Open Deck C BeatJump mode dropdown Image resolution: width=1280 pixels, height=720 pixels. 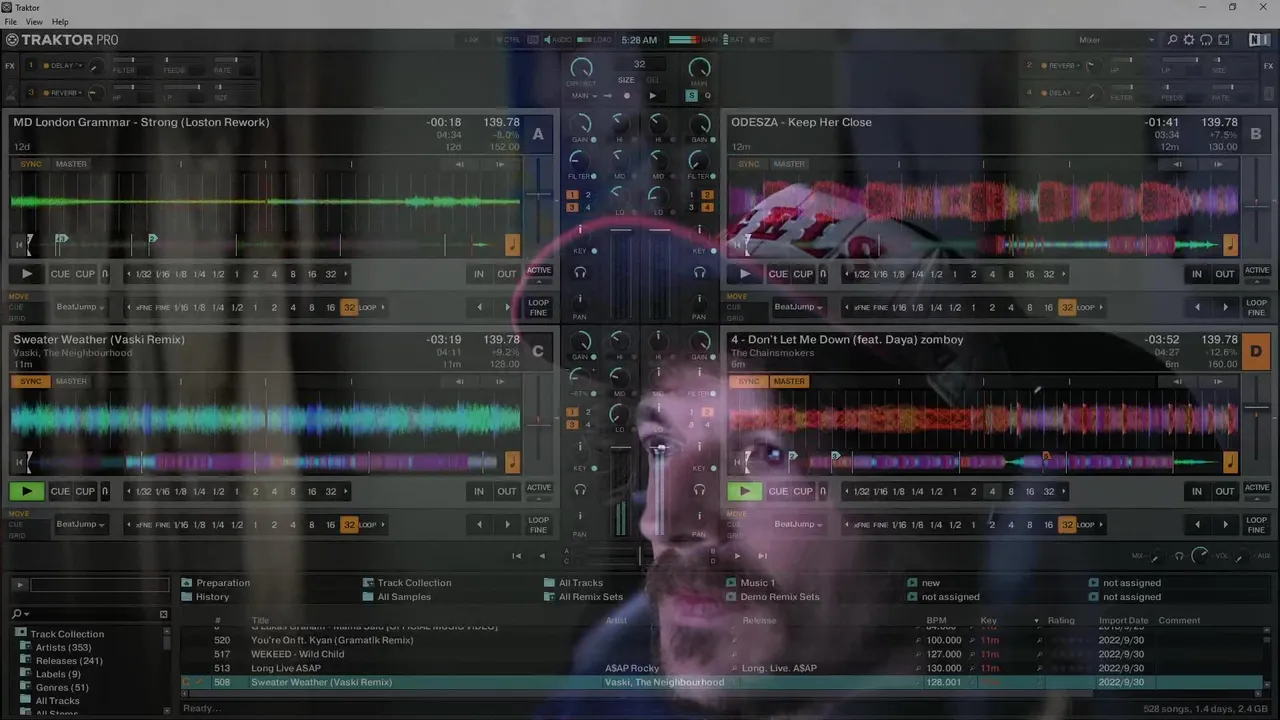(82, 524)
